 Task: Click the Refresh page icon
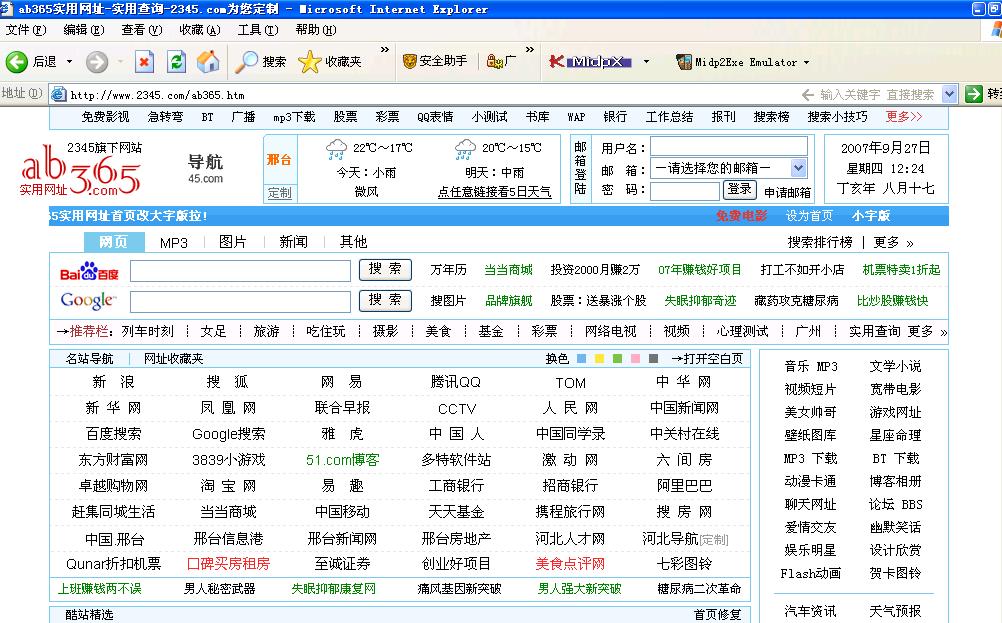point(176,62)
